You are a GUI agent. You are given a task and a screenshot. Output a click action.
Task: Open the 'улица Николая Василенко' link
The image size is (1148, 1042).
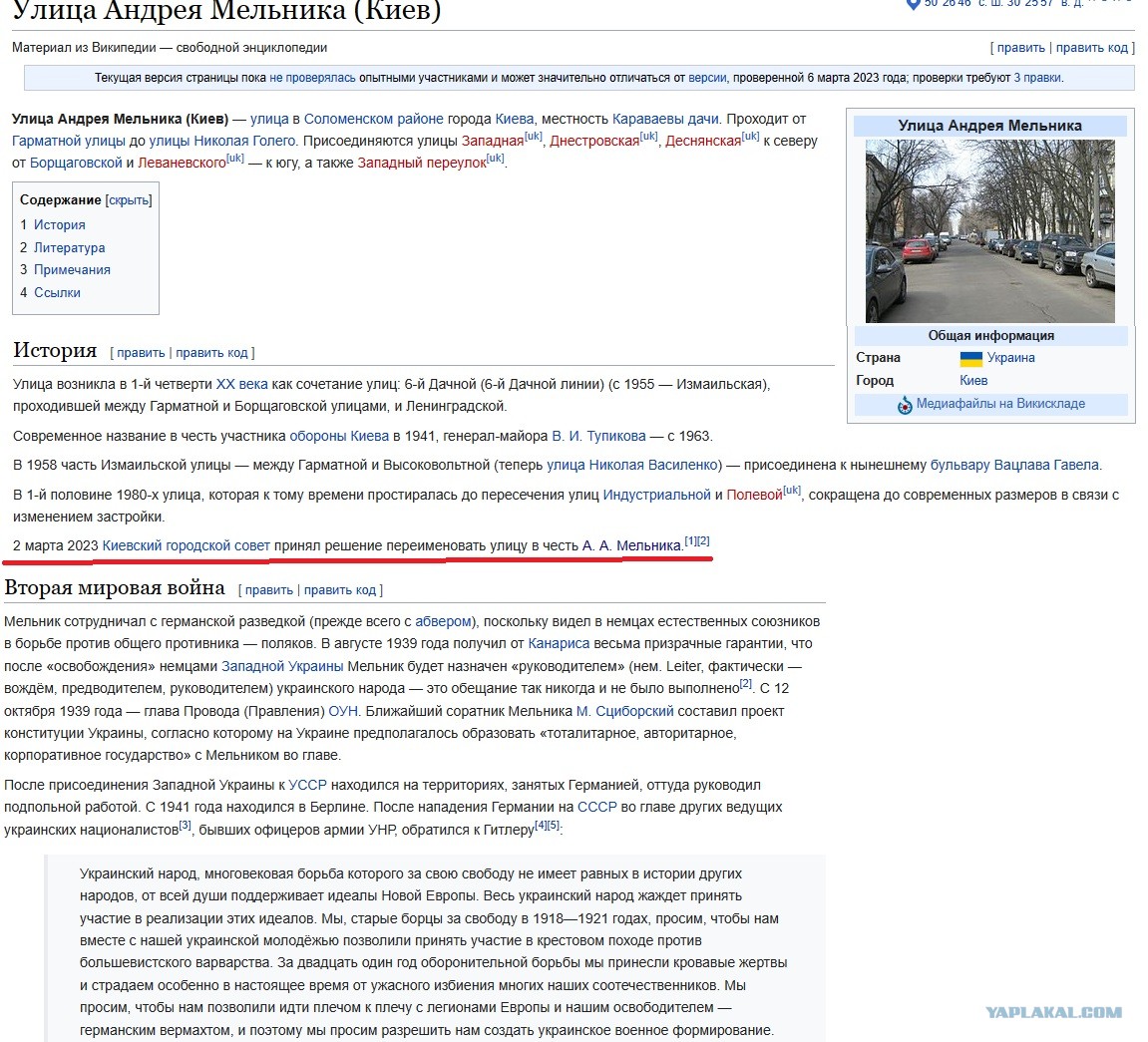(632, 466)
